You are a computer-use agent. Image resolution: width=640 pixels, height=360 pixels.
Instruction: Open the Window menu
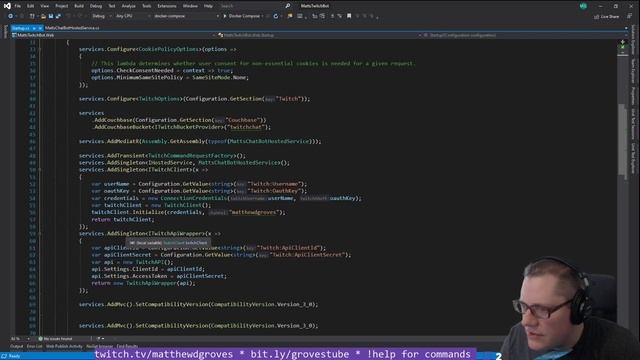point(190,6)
